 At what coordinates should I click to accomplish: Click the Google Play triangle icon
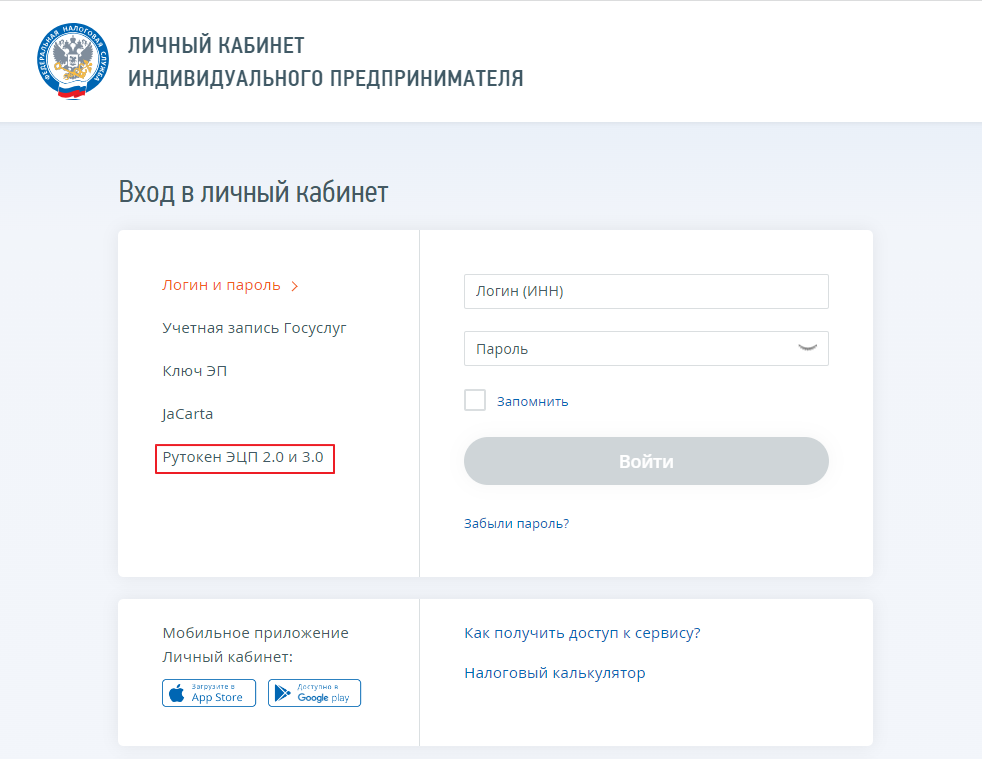click(282, 693)
